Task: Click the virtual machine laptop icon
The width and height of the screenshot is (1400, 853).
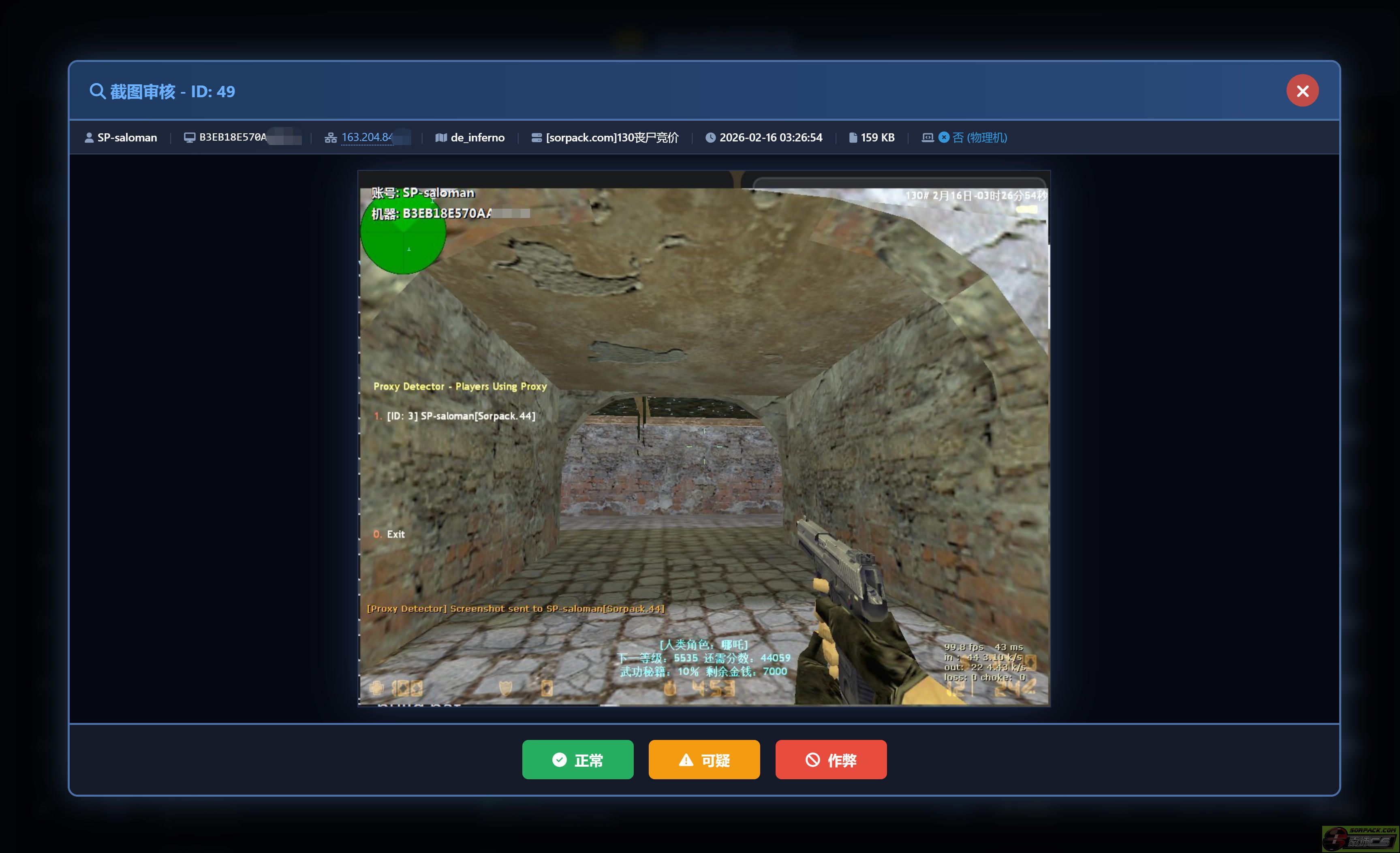Action: click(x=927, y=137)
